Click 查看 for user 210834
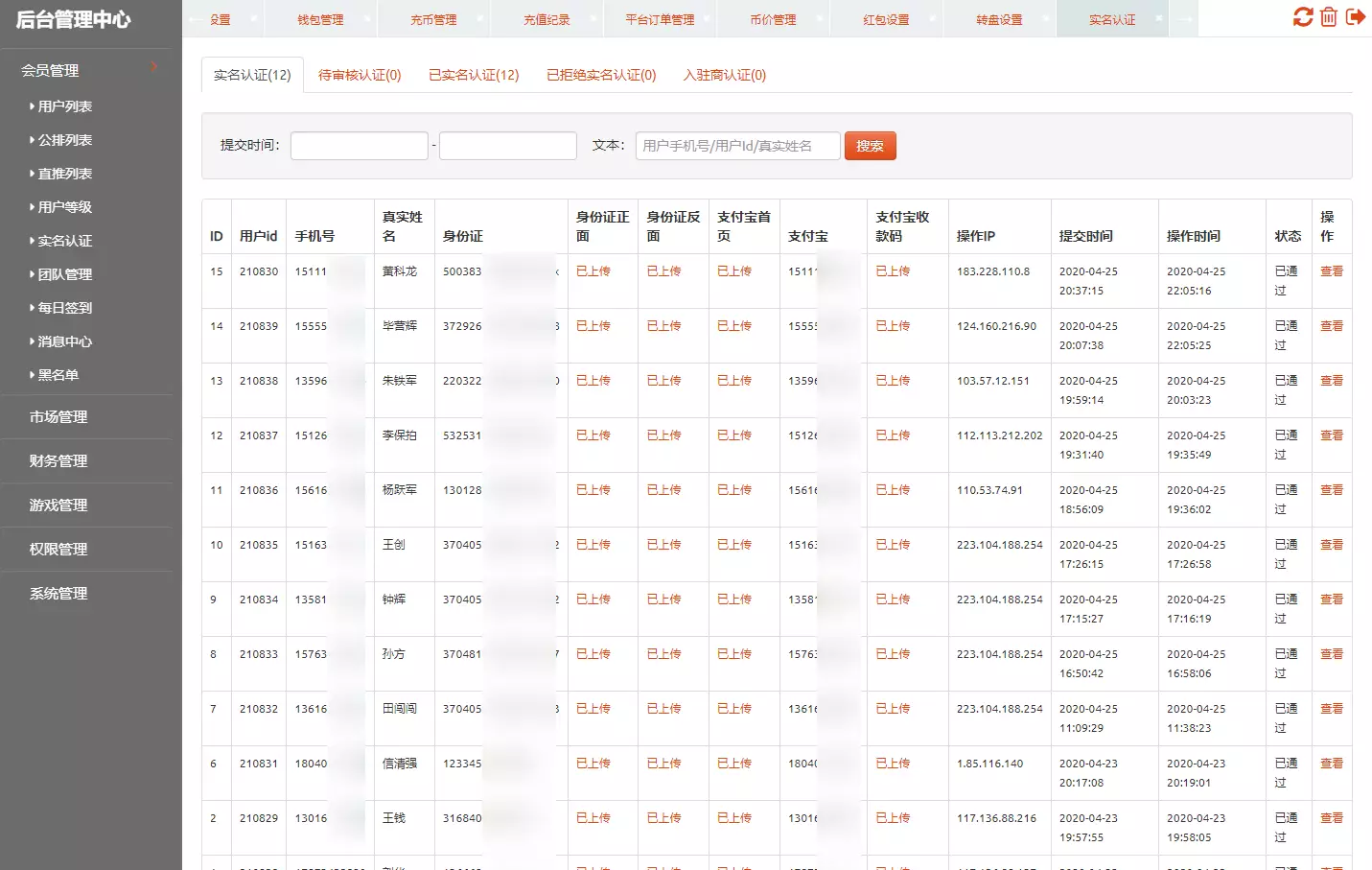Viewport: 1372px width, 870px height. (1332, 600)
